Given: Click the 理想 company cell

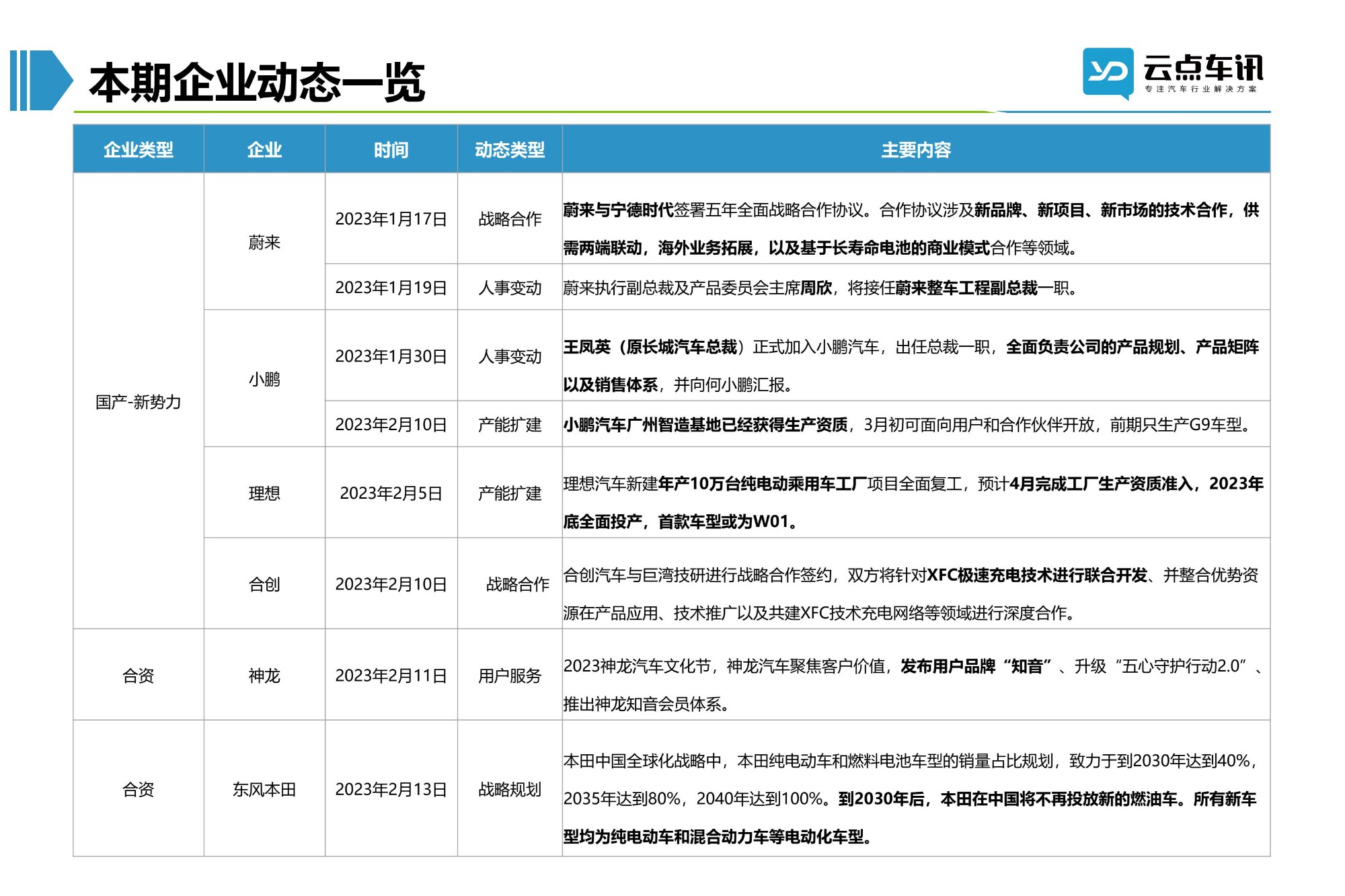Looking at the screenshot, I should (264, 493).
